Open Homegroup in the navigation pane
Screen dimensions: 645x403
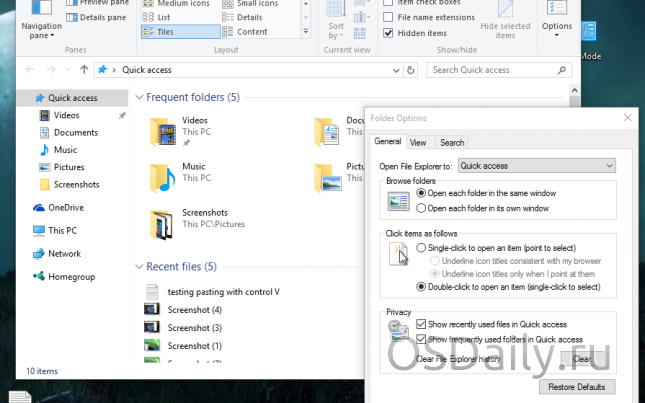tap(70, 277)
